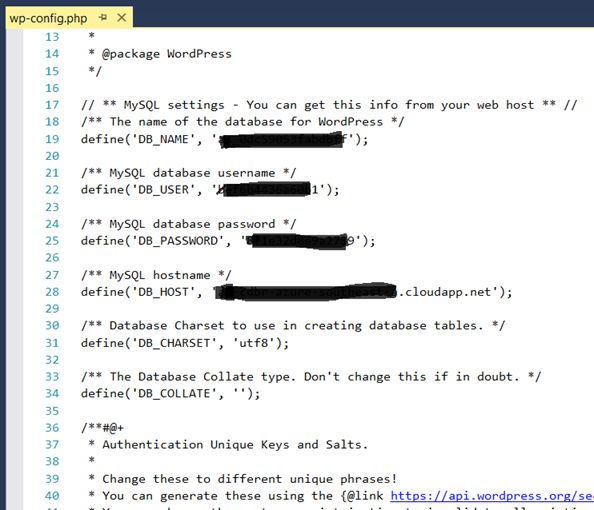This screenshot has height=510, width=594.
Task: Click 'The name of the database for WordPress' comment
Action: [x=242, y=122]
